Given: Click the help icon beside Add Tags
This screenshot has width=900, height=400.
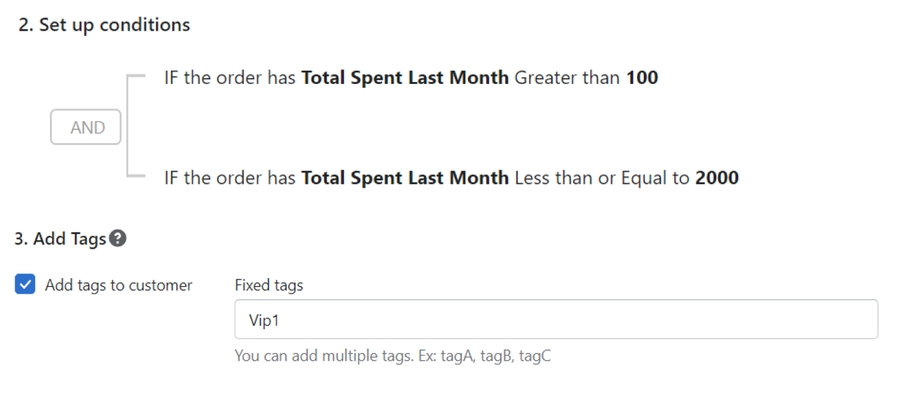Looking at the screenshot, I should click(x=118, y=239).
